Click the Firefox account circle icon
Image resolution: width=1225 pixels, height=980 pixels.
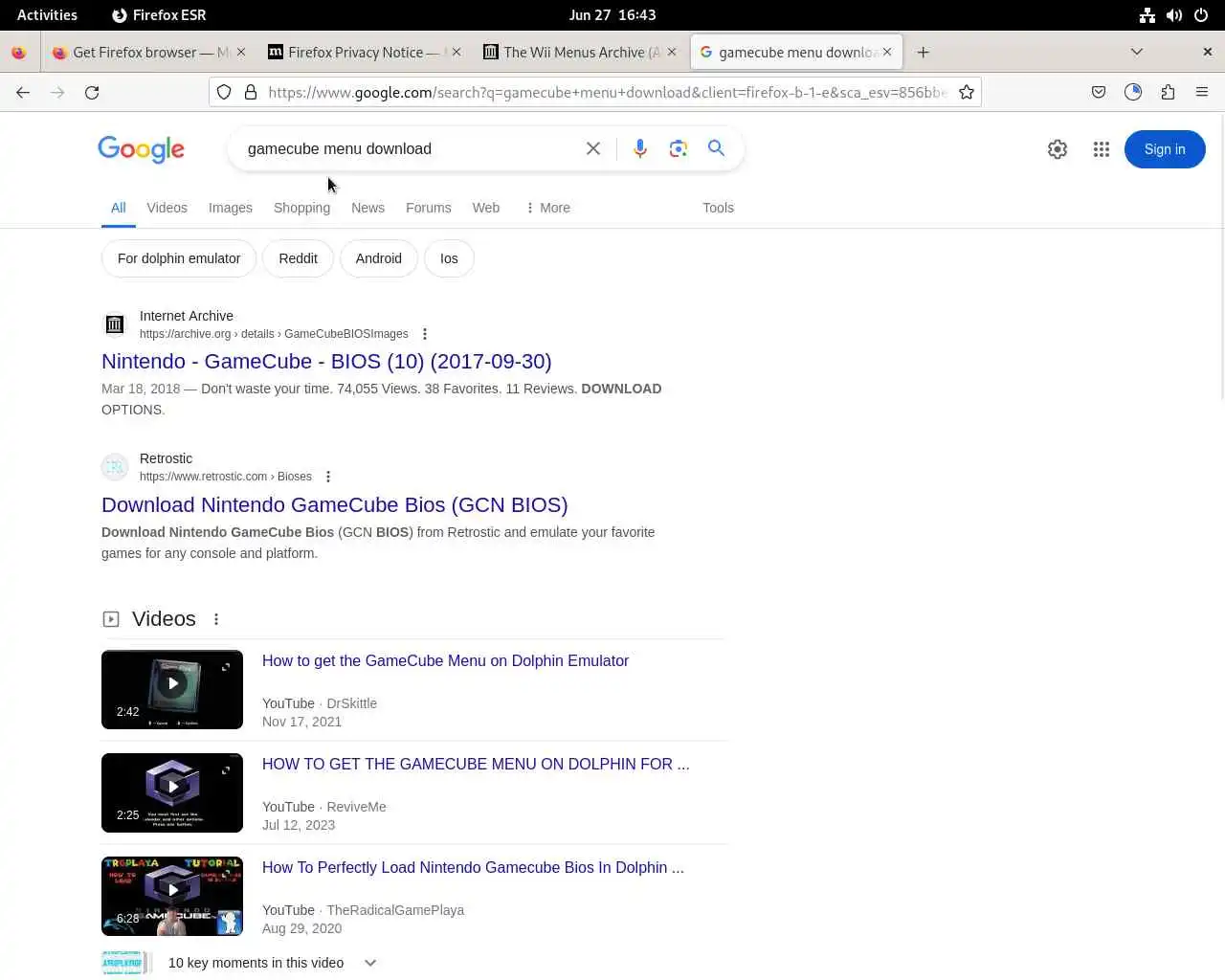coord(1133,92)
